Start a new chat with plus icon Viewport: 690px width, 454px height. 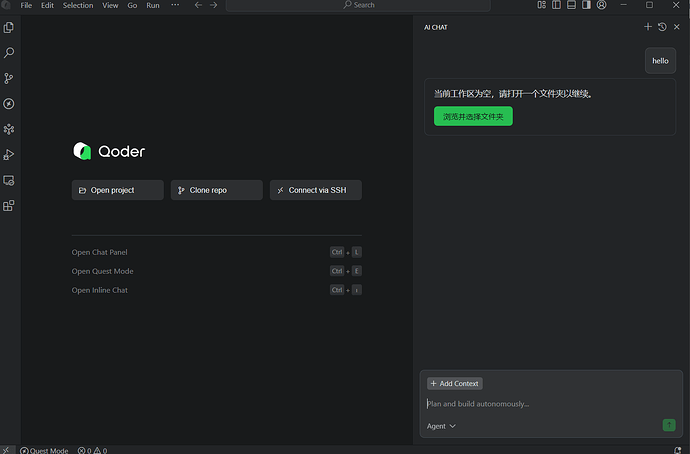pyautogui.click(x=648, y=27)
